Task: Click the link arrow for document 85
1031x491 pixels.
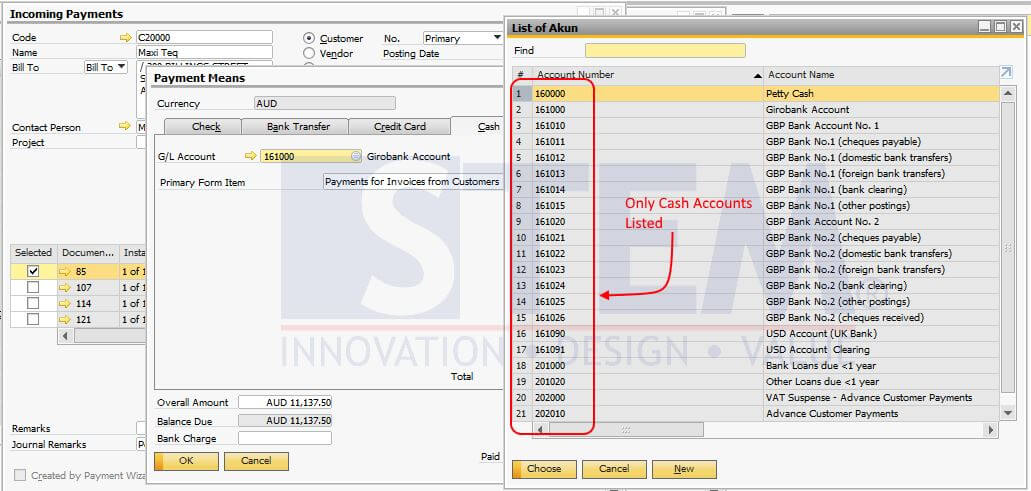Action: click(x=65, y=271)
